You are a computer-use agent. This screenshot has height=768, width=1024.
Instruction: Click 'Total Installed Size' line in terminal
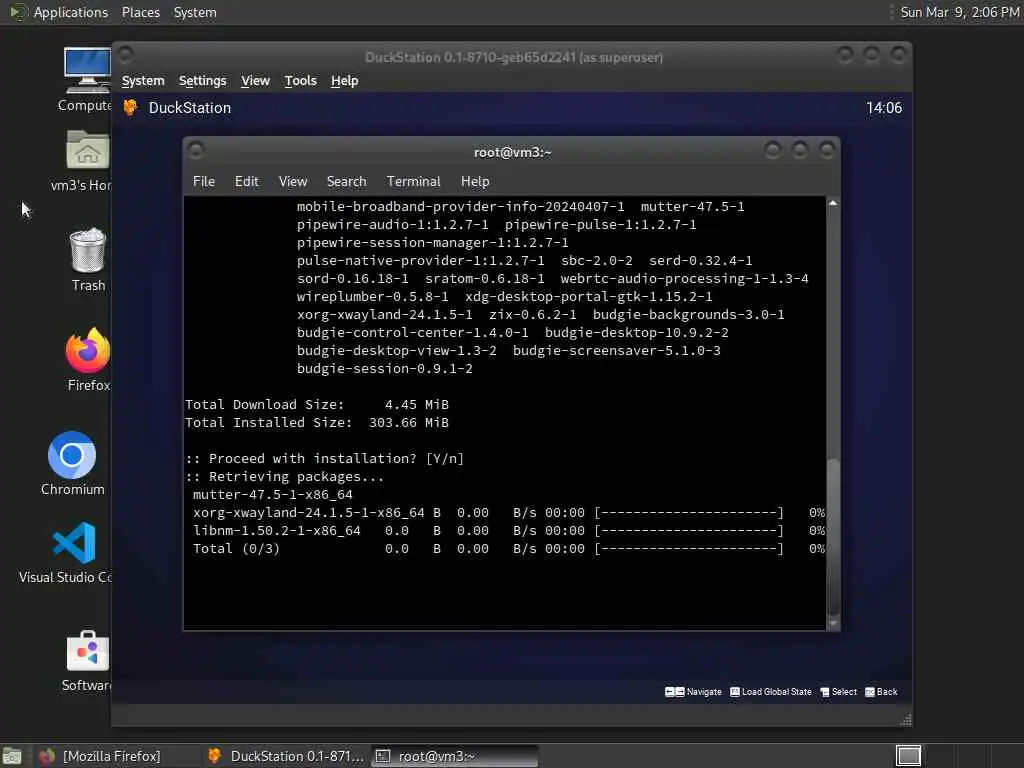pyautogui.click(x=317, y=423)
